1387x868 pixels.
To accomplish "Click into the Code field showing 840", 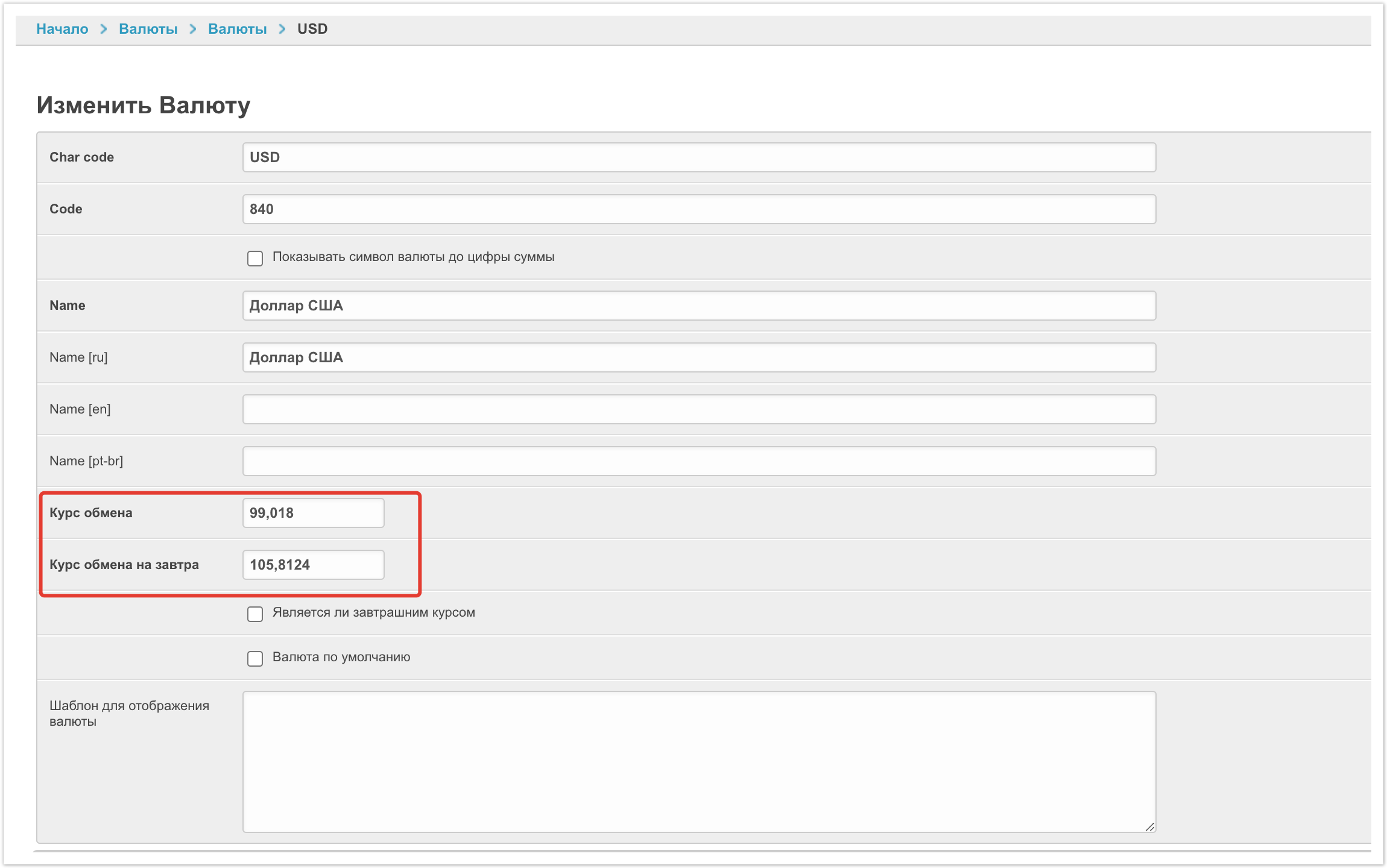I will tap(698, 209).
